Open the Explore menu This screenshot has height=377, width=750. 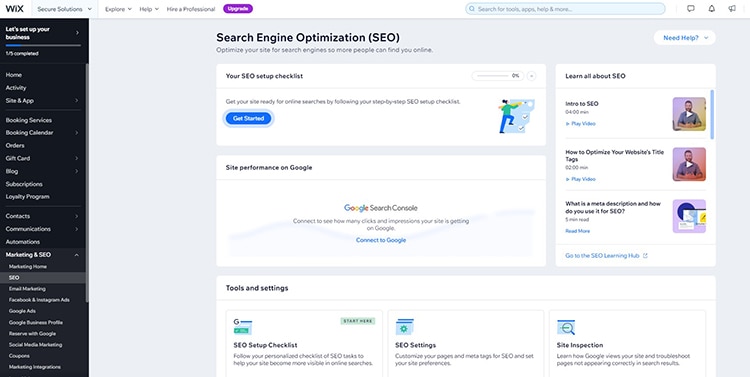(118, 9)
